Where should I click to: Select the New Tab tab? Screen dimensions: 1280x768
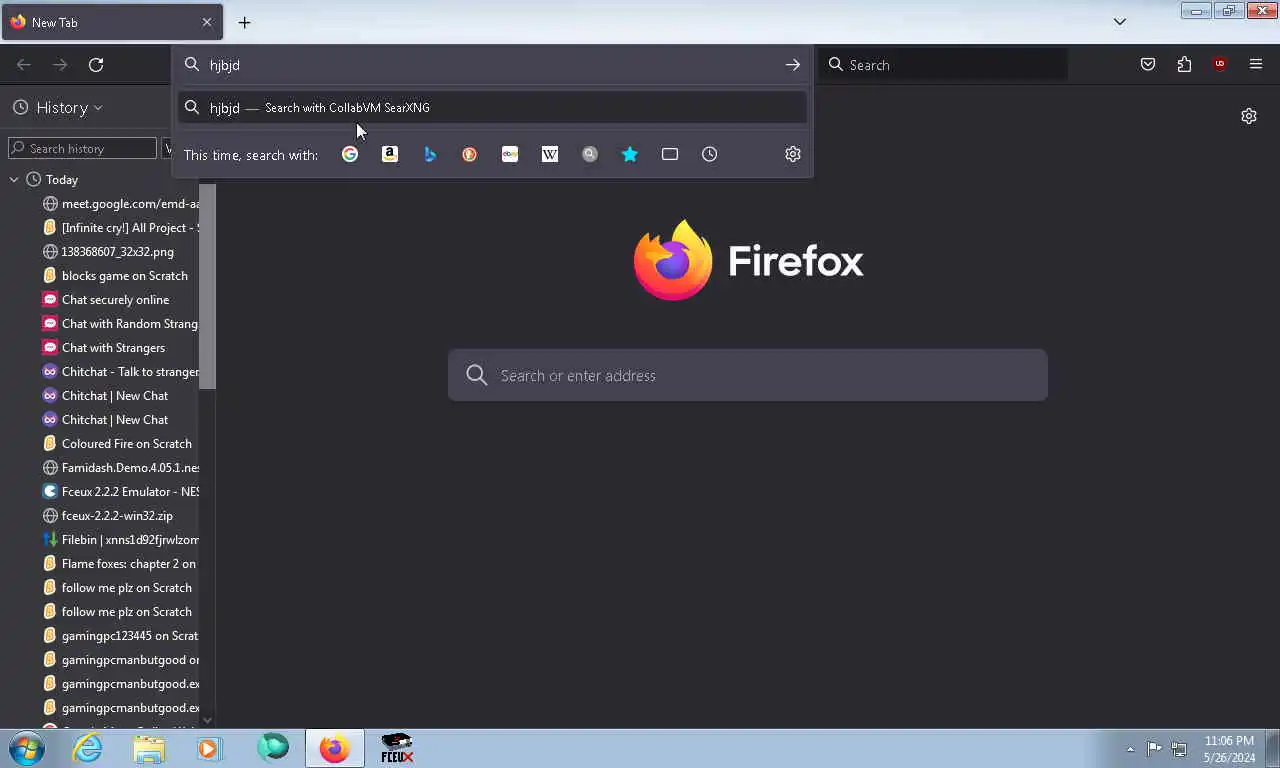(112, 22)
